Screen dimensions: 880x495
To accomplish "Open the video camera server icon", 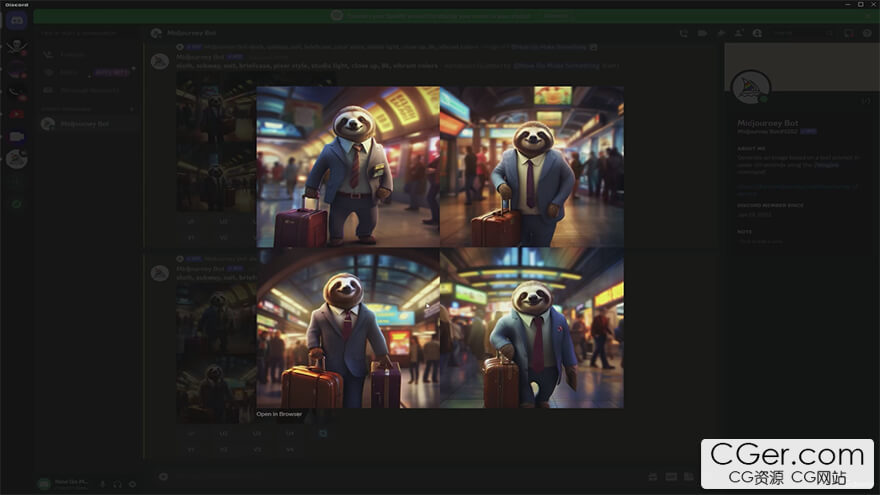I will pos(17,136).
